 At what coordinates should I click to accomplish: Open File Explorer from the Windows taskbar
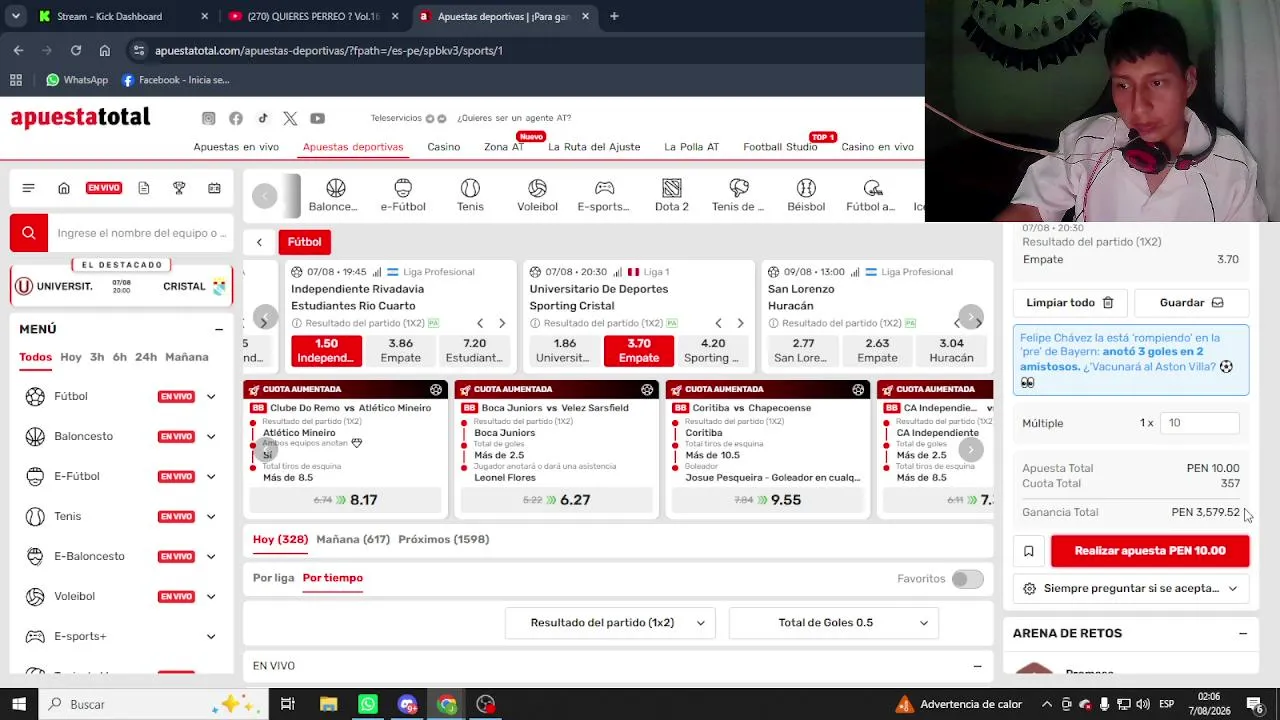click(x=328, y=704)
